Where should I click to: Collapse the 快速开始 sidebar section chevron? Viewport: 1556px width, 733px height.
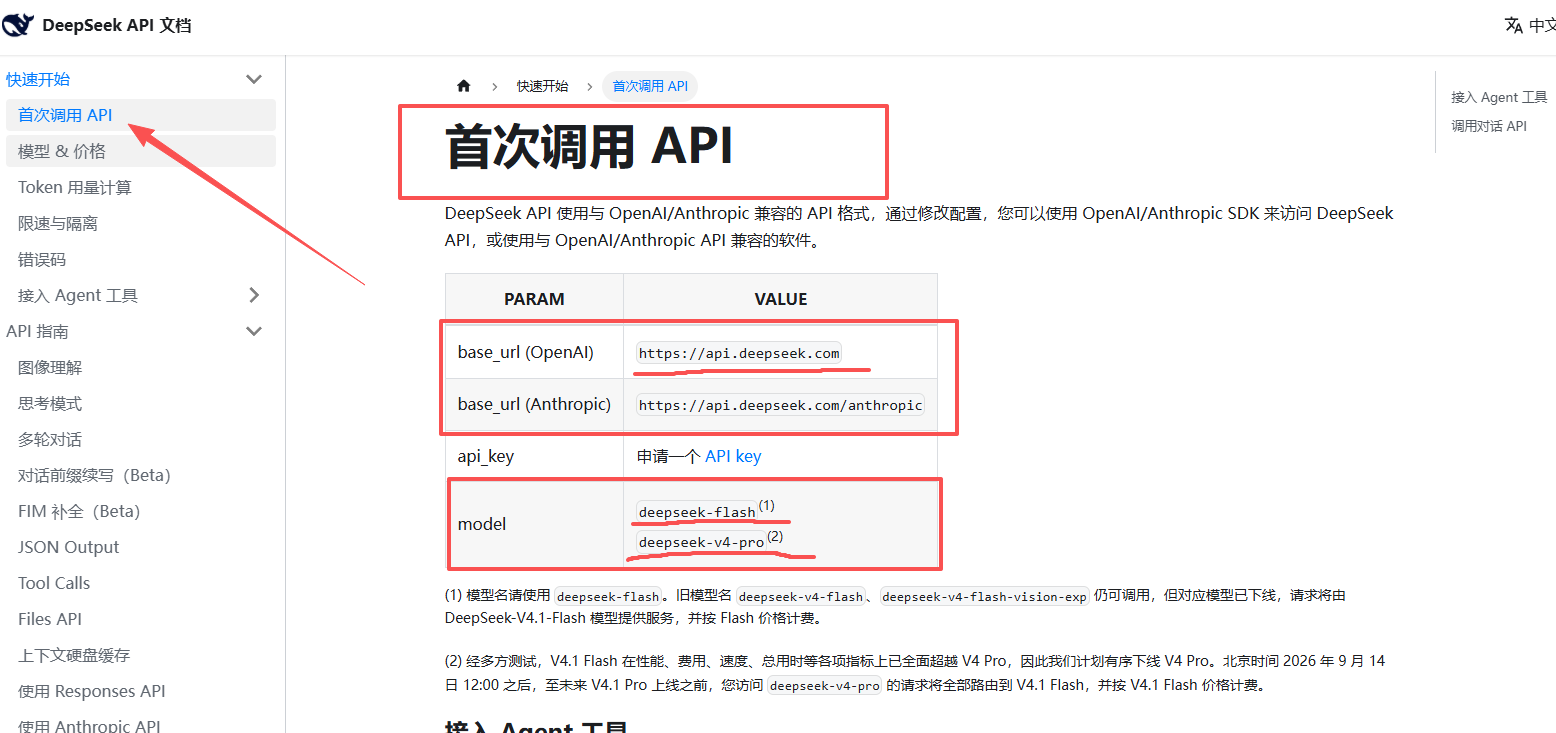click(254, 79)
